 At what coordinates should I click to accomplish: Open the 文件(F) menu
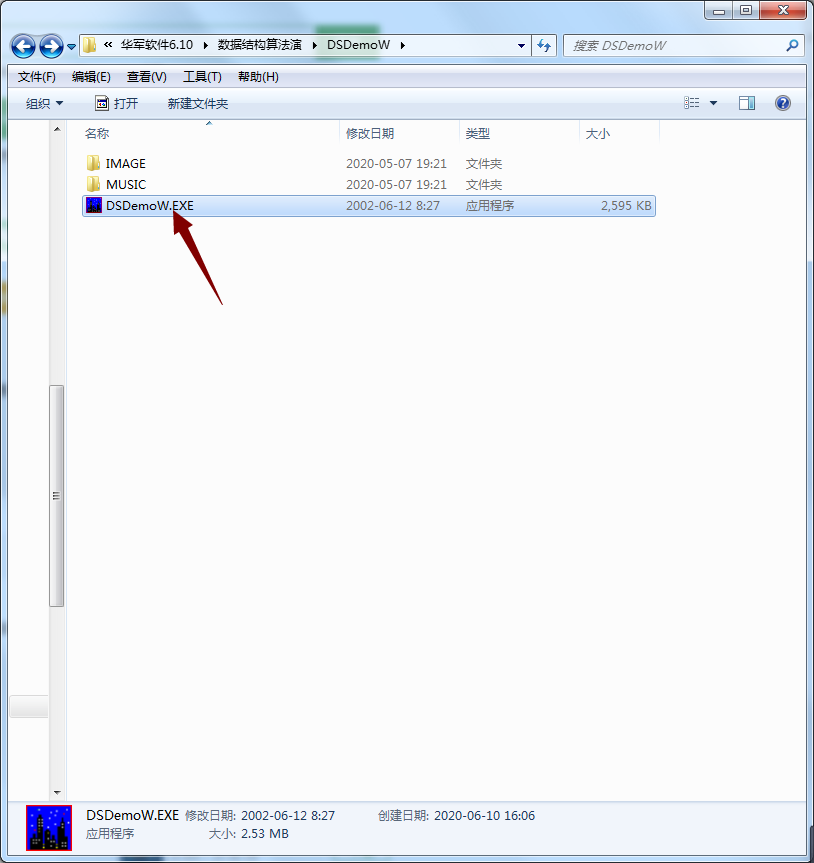tap(36, 77)
